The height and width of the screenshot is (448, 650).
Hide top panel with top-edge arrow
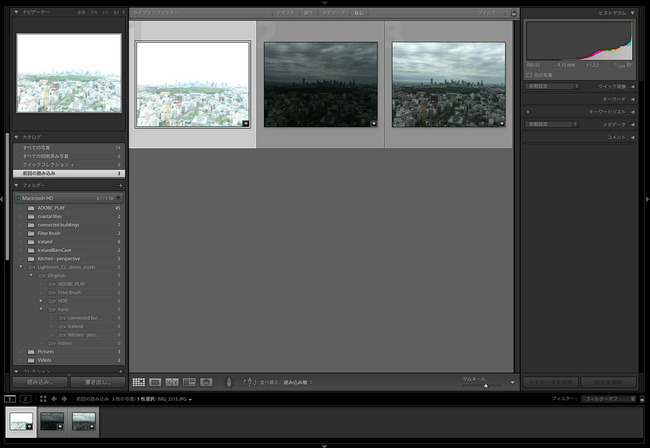pos(325,3)
